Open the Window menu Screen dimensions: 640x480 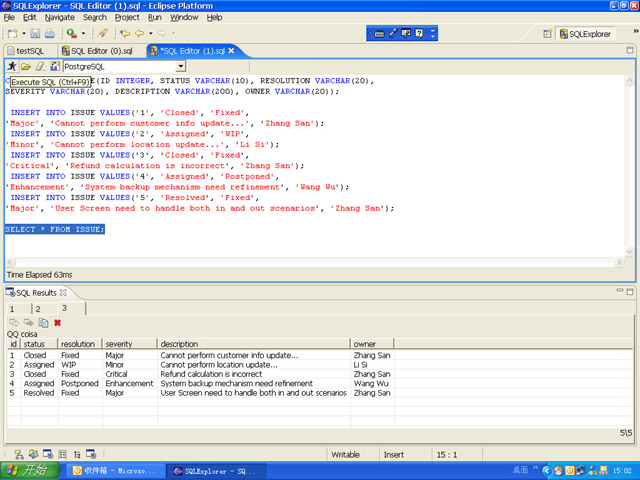pos(184,18)
